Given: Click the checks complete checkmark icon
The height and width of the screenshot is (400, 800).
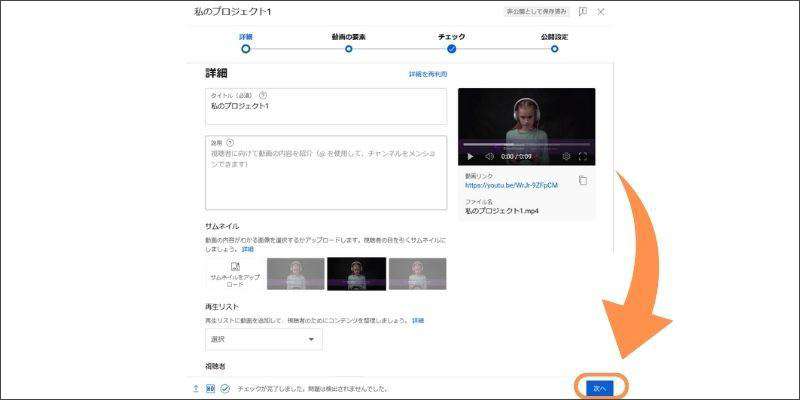Looking at the screenshot, I should click(x=225, y=388).
